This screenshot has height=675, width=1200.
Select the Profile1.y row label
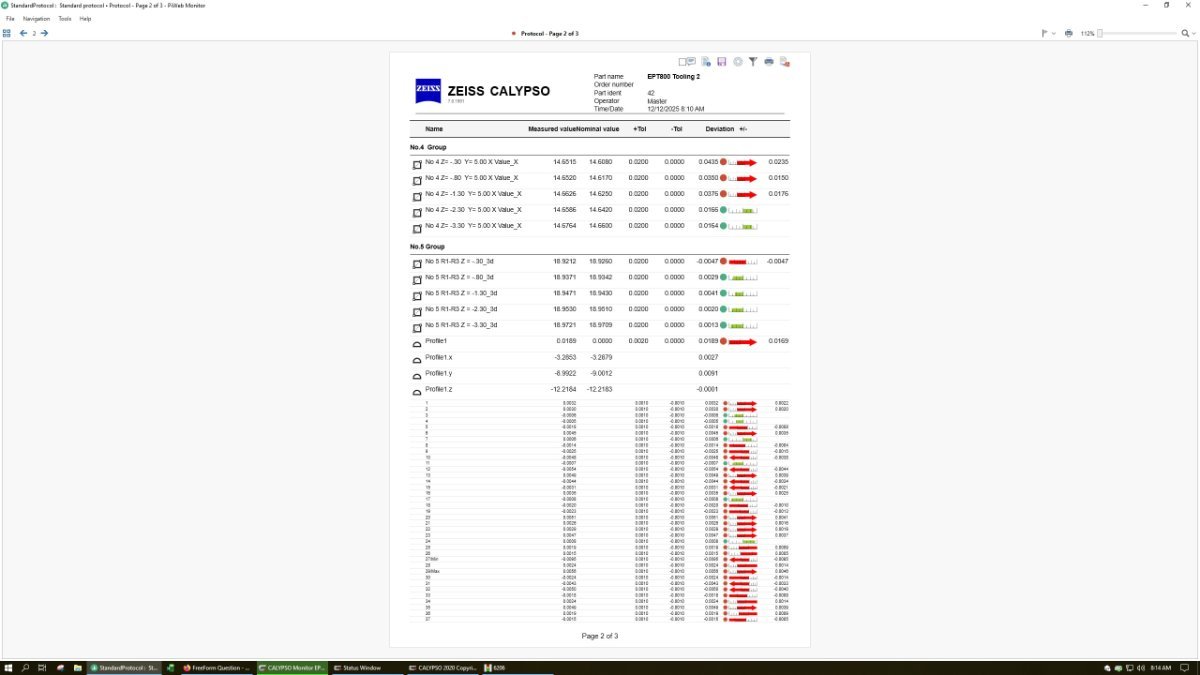(439, 373)
